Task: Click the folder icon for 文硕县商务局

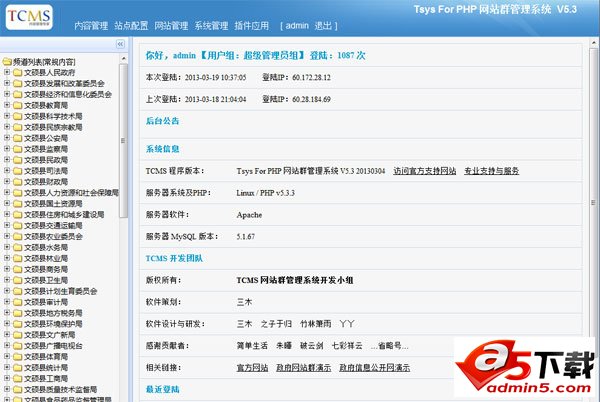Action: [18, 269]
